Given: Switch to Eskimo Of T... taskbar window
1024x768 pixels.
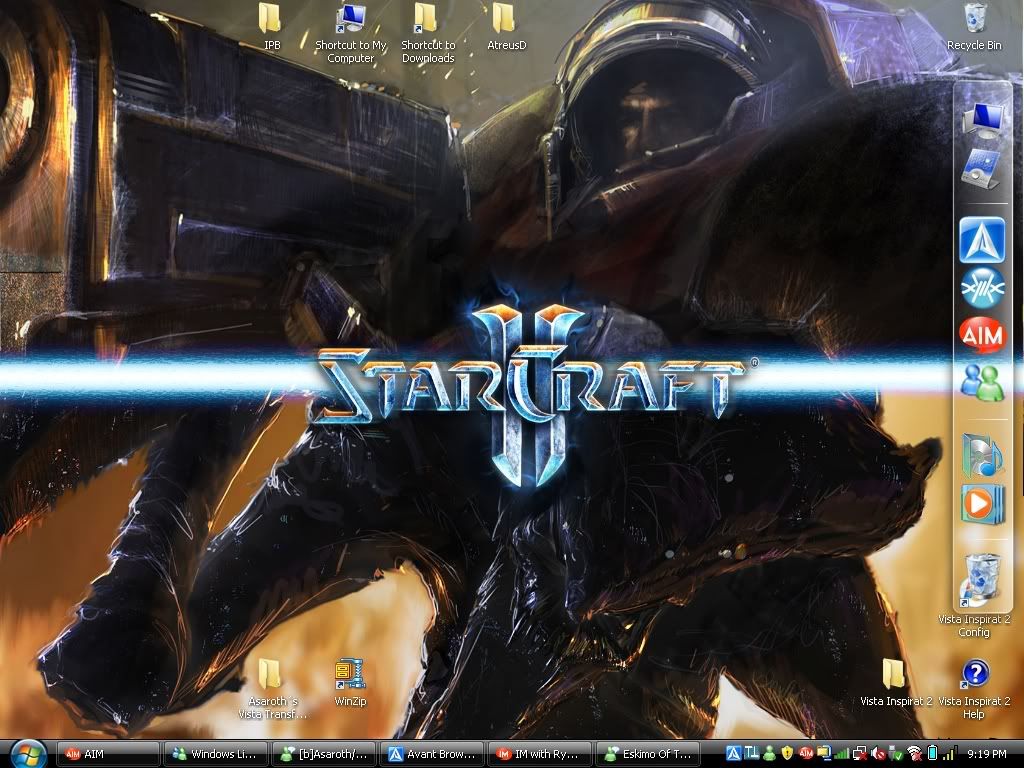Looking at the screenshot, I should tap(647, 754).
